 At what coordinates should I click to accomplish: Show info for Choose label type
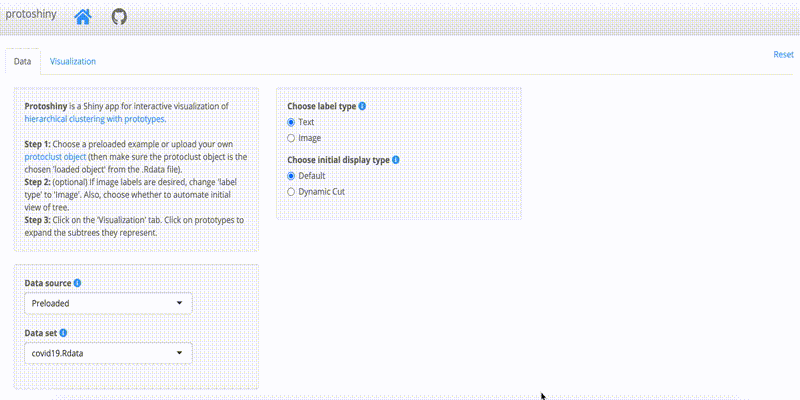pyautogui.click(x=362, y=106)
